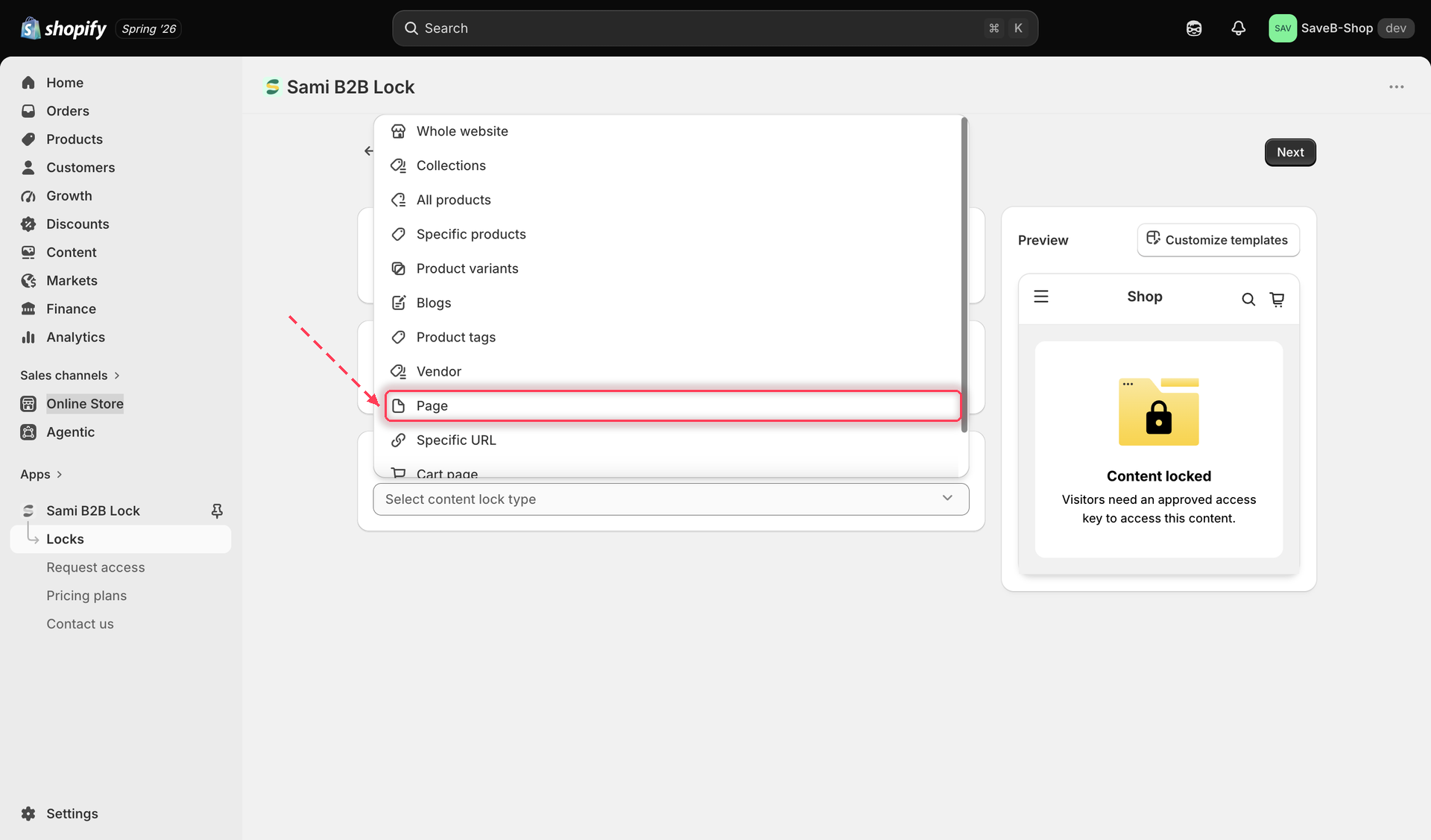Click the Shopify logo

[x=64, y=28]
